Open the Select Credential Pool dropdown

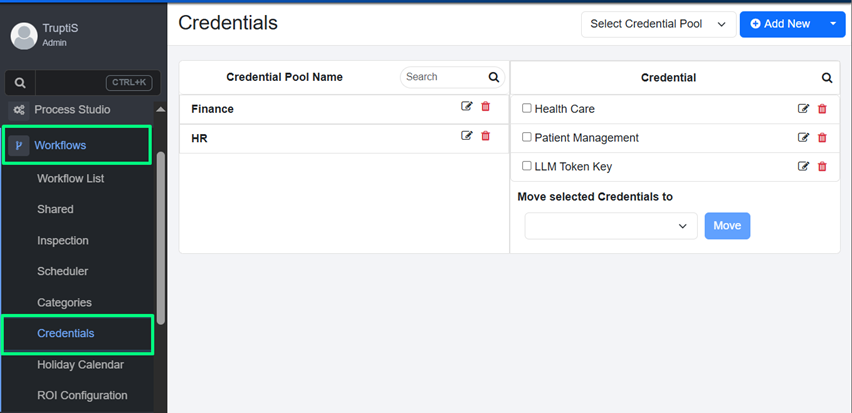point(658,24)
